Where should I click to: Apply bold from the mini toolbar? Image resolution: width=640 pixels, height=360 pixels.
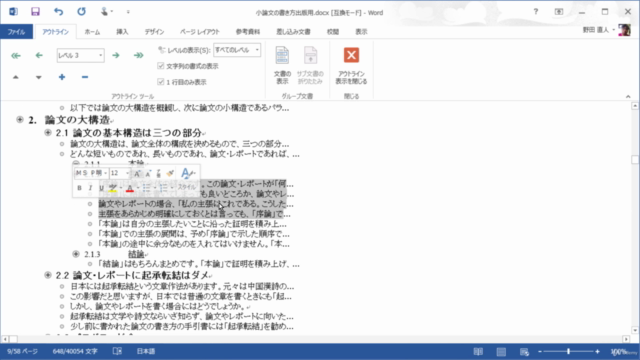79,188
